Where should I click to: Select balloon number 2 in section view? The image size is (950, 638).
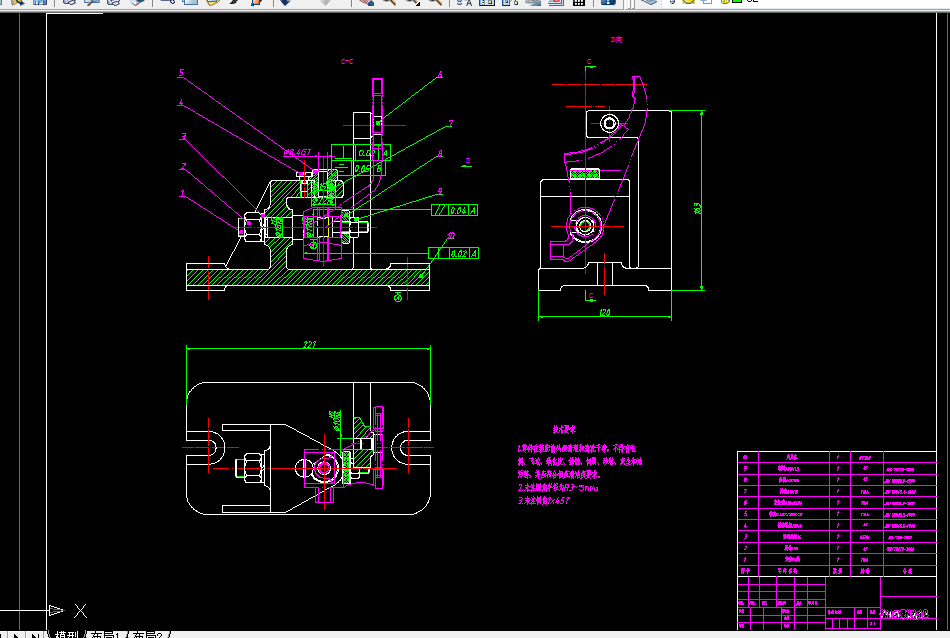click(x=182, y=167)
